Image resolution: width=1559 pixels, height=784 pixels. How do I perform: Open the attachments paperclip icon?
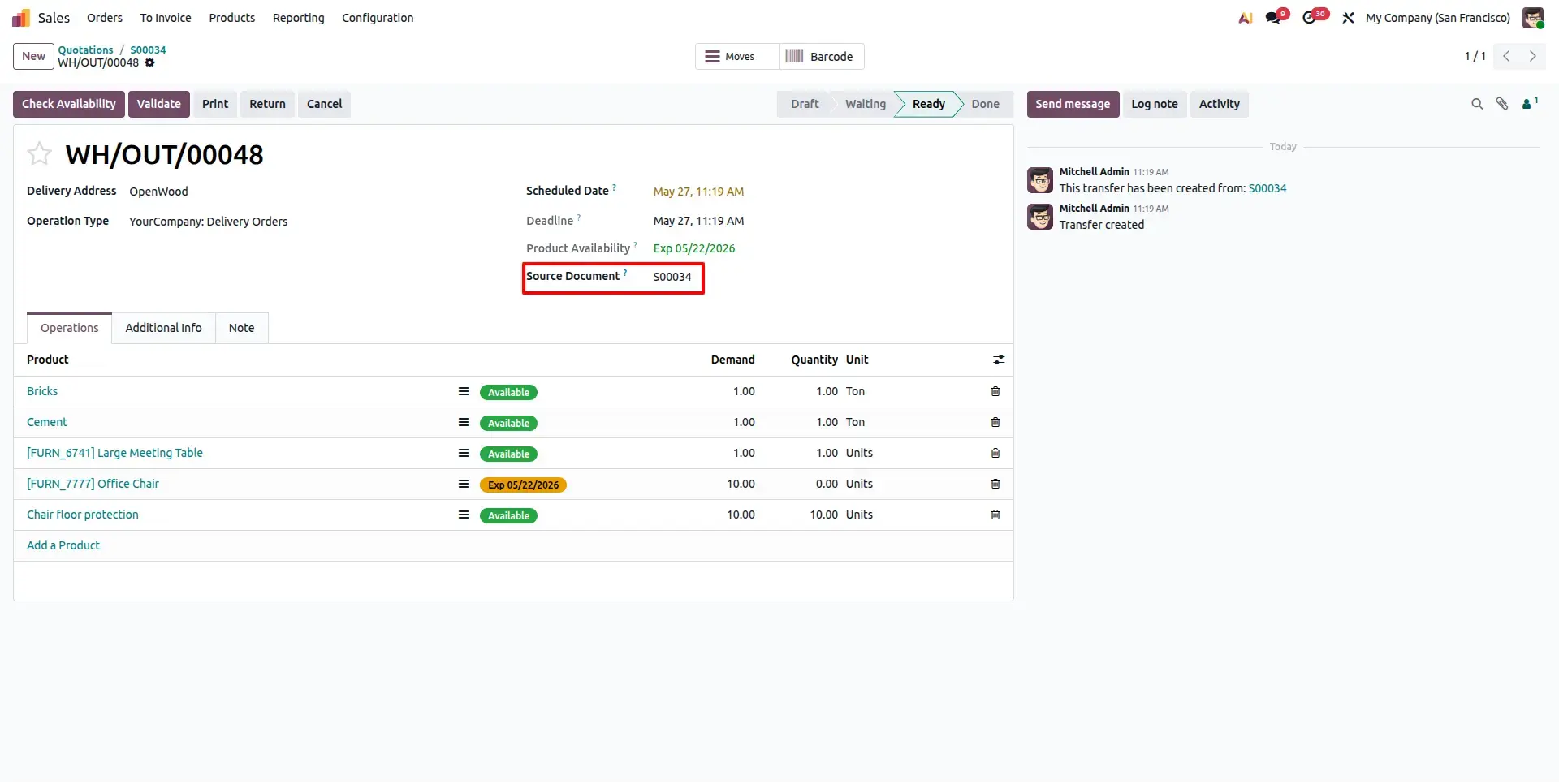coord(1502,104)
